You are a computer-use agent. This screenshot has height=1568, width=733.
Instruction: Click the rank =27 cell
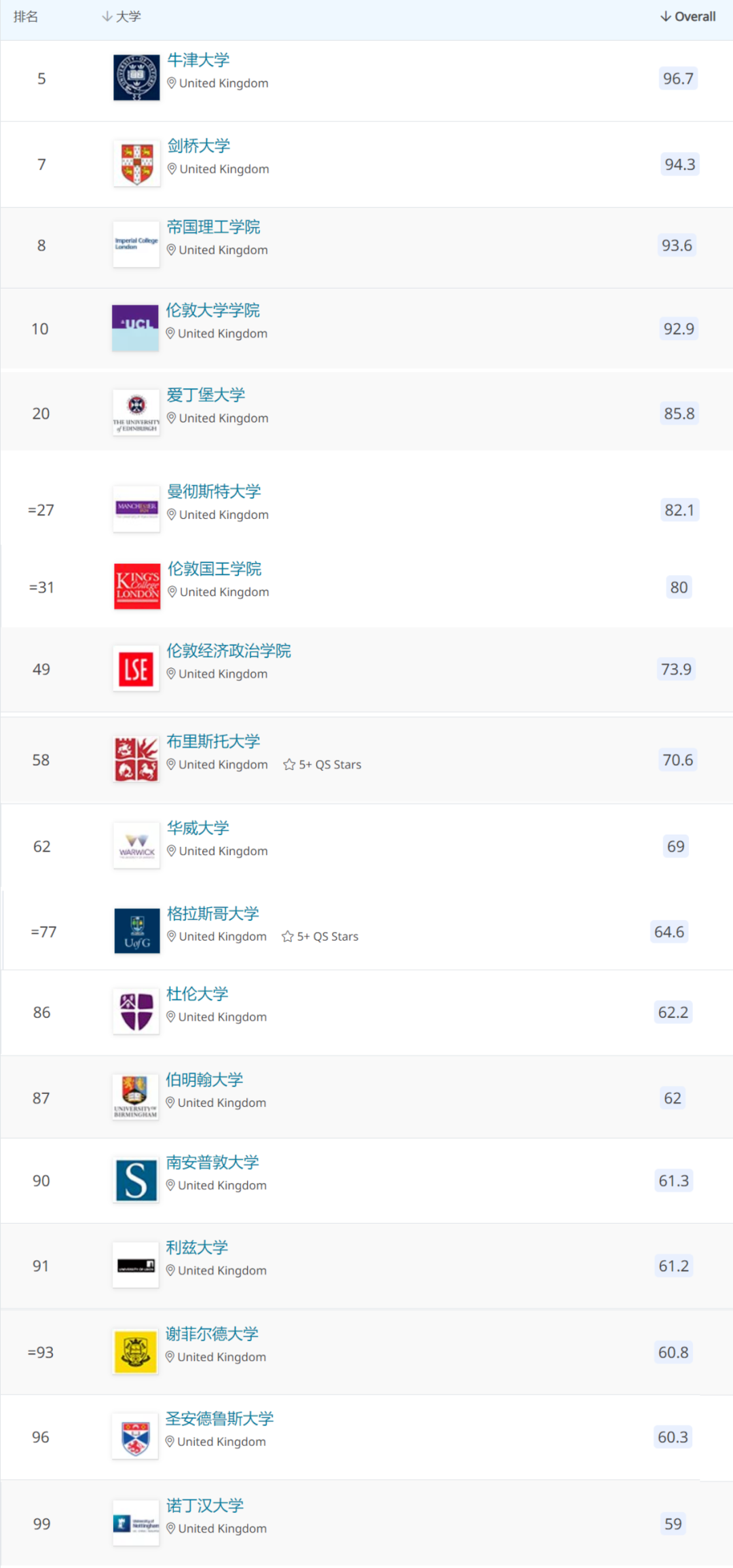[x=41, y=510]
